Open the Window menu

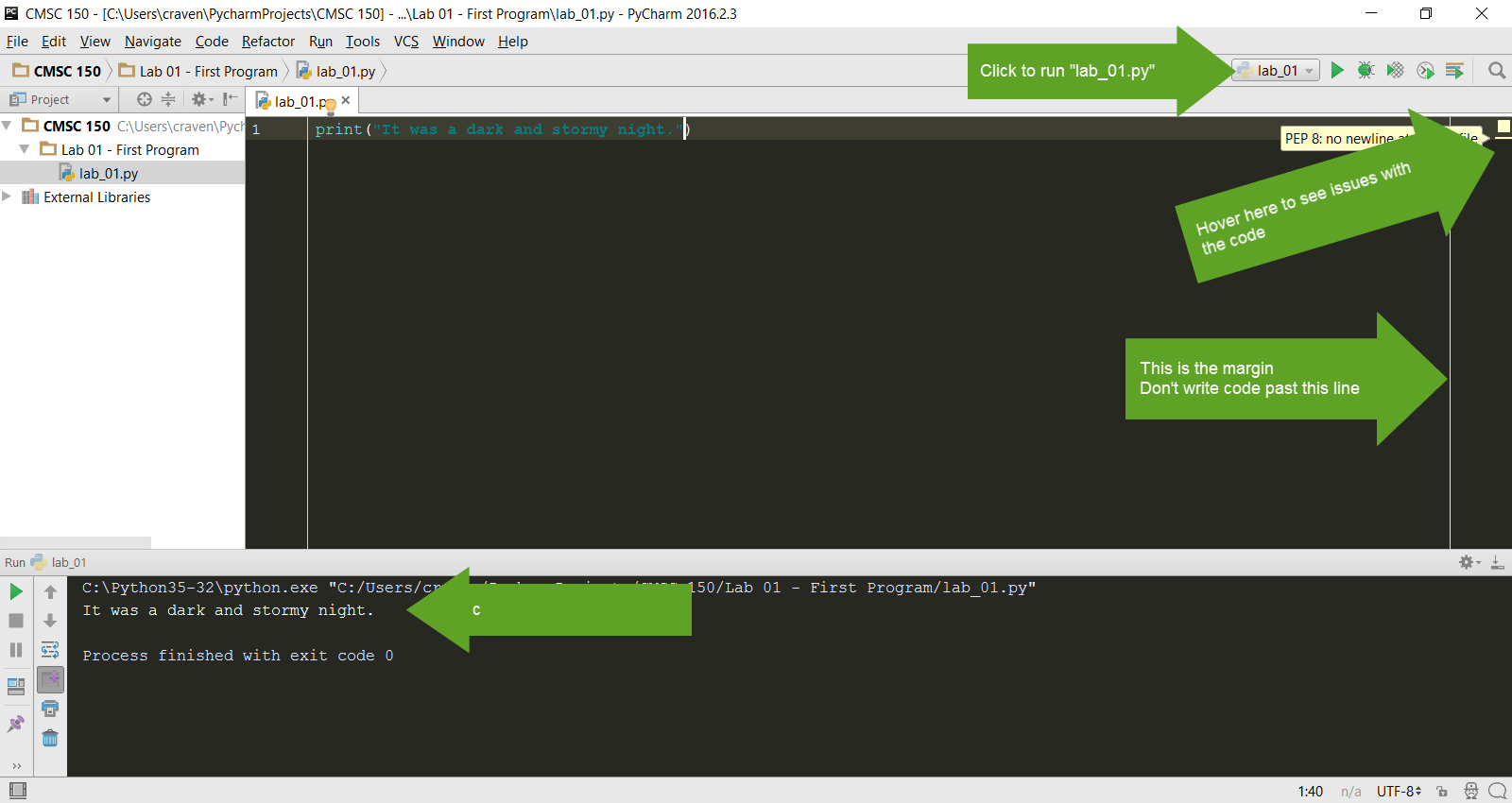coord(458,42)
